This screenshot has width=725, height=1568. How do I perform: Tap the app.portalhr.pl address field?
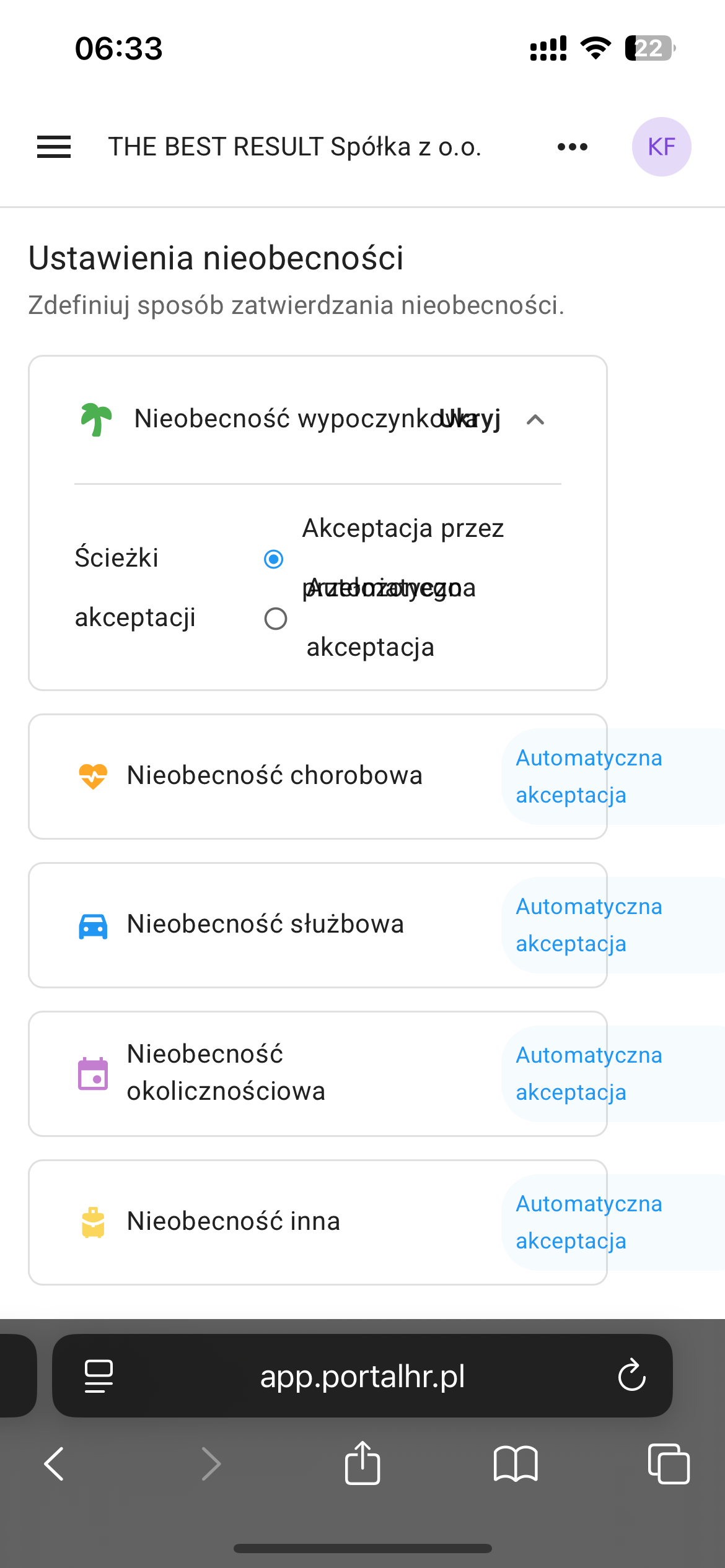pos(362,1375)
